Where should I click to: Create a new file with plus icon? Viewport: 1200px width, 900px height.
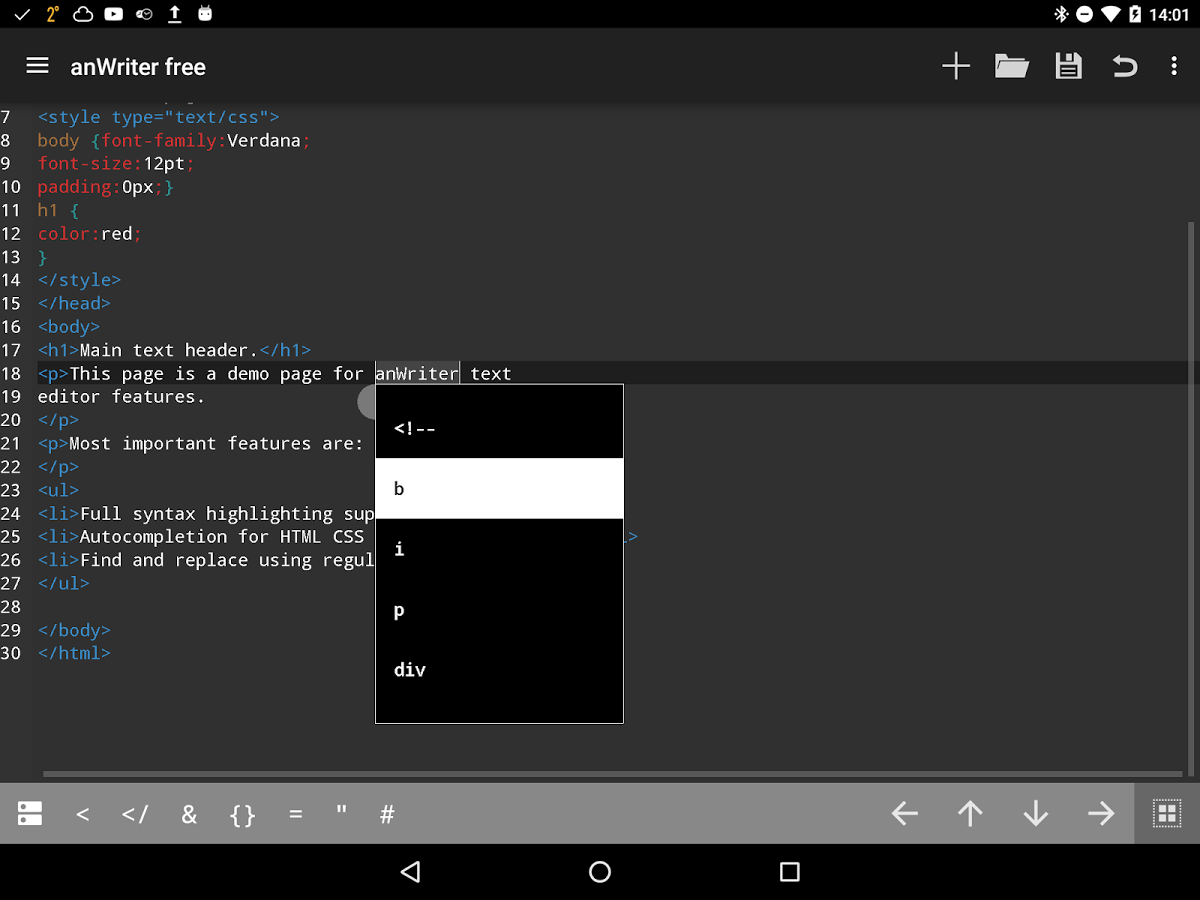pyautogui.click(x=956, y=67)
